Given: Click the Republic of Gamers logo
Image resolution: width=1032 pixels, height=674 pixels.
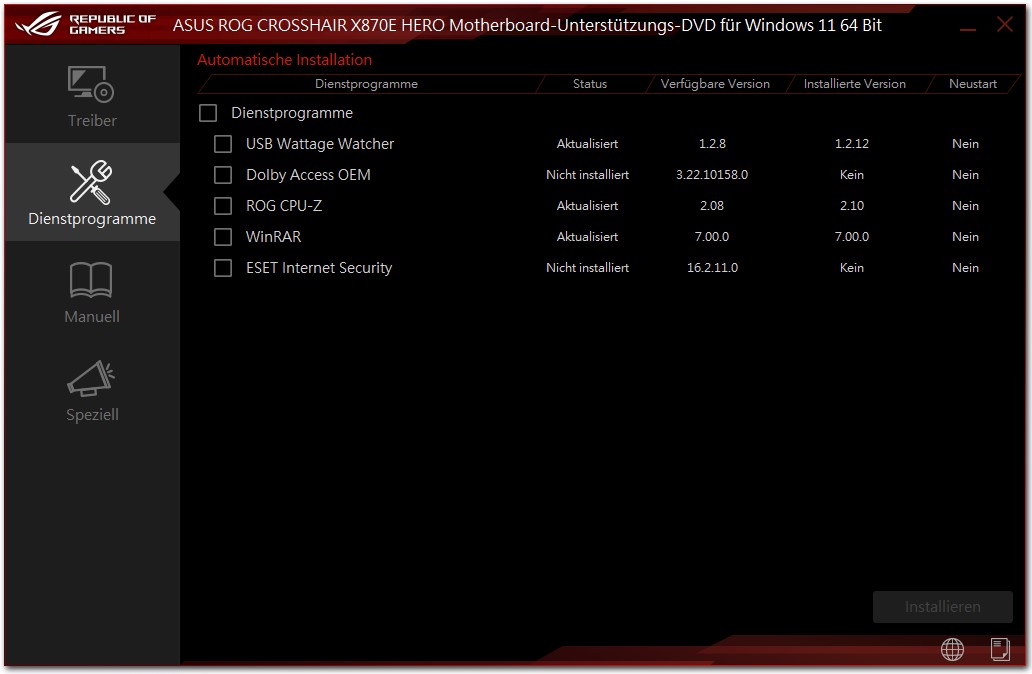Looking at the screenshot, I should pyautogui.click(x=85, y=24).
